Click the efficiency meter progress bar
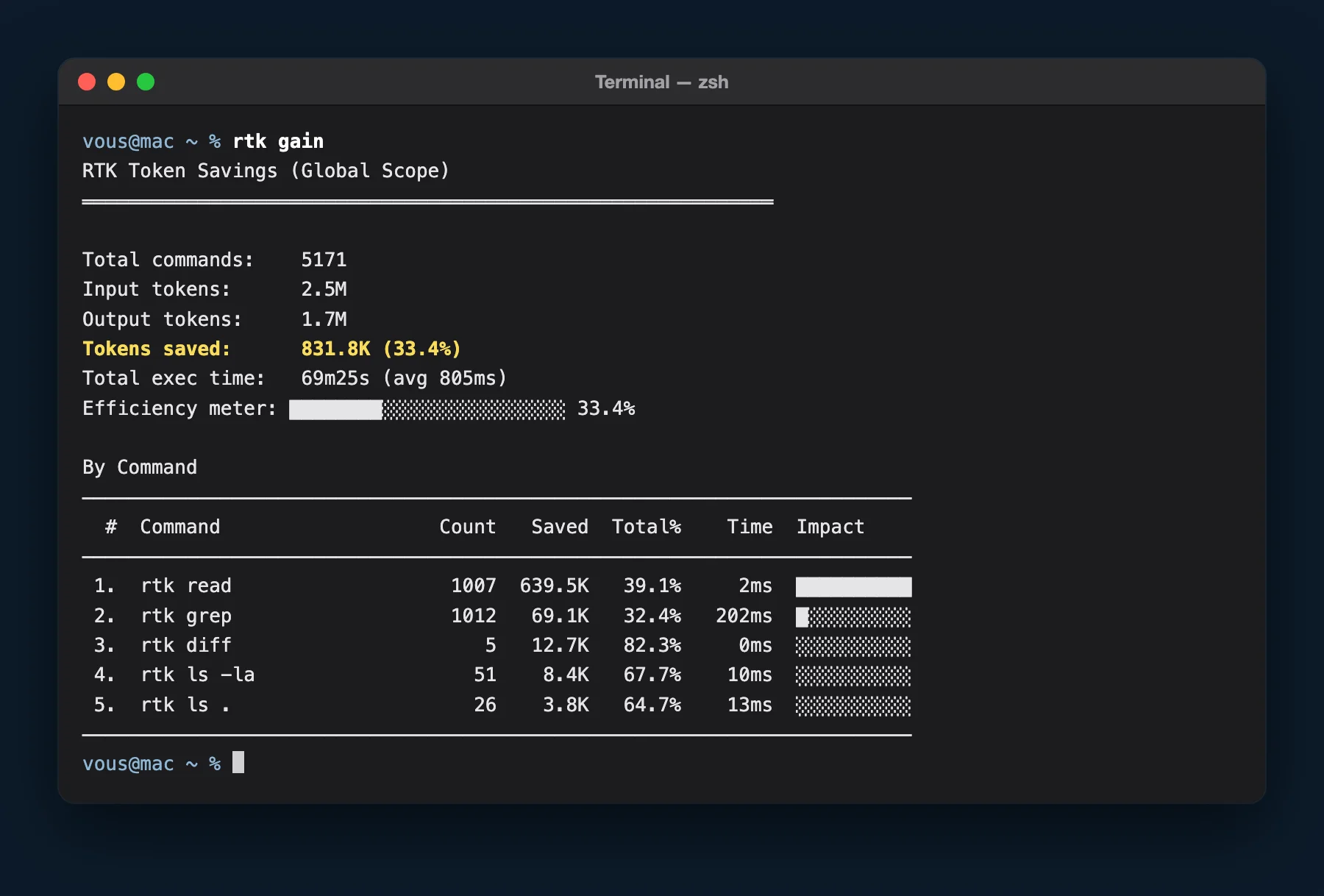Screen dimensions: 1324x896 [427, 410]
